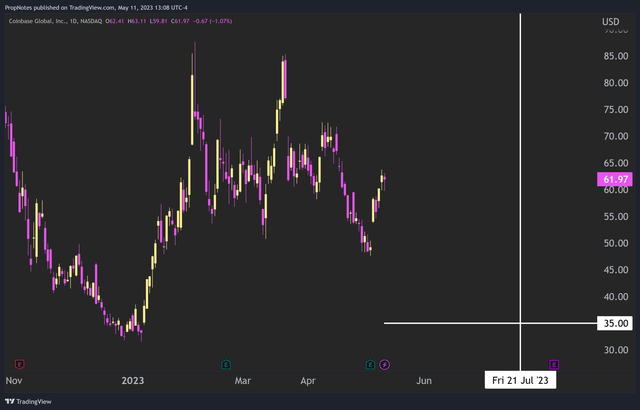This screenshot has height=410, width=640.
Task: Click the '2023' time axis label
Action: (x=133, y=381)
